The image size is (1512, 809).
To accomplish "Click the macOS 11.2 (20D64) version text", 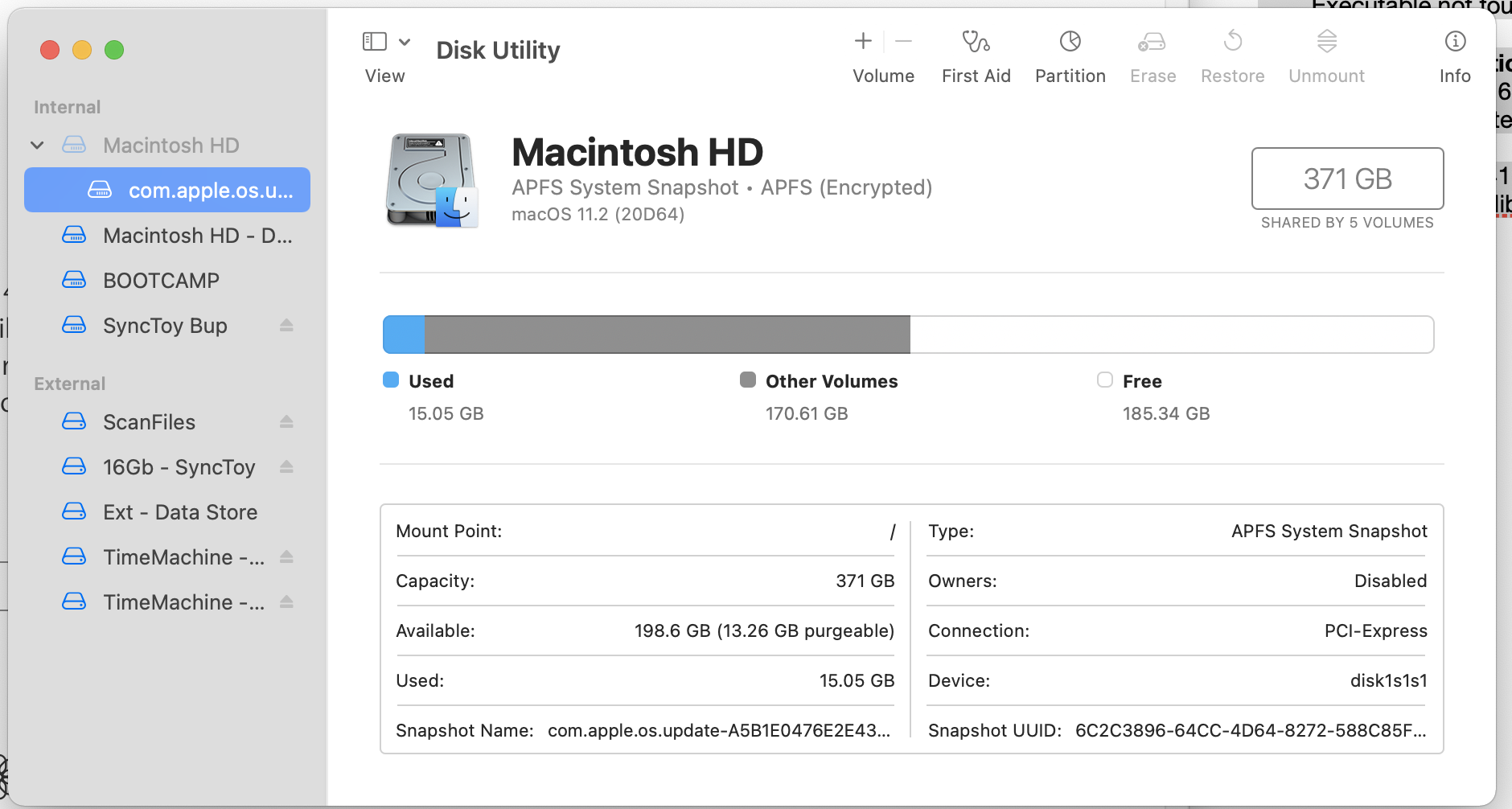I will 598,215.
